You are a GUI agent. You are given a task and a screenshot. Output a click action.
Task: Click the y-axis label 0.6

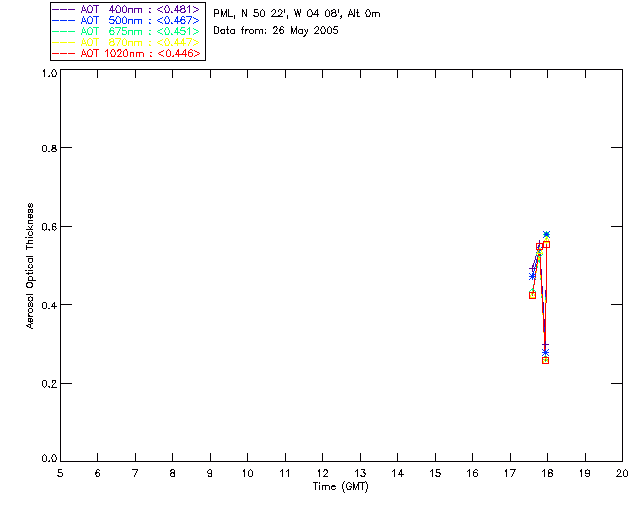pos(49,227)
